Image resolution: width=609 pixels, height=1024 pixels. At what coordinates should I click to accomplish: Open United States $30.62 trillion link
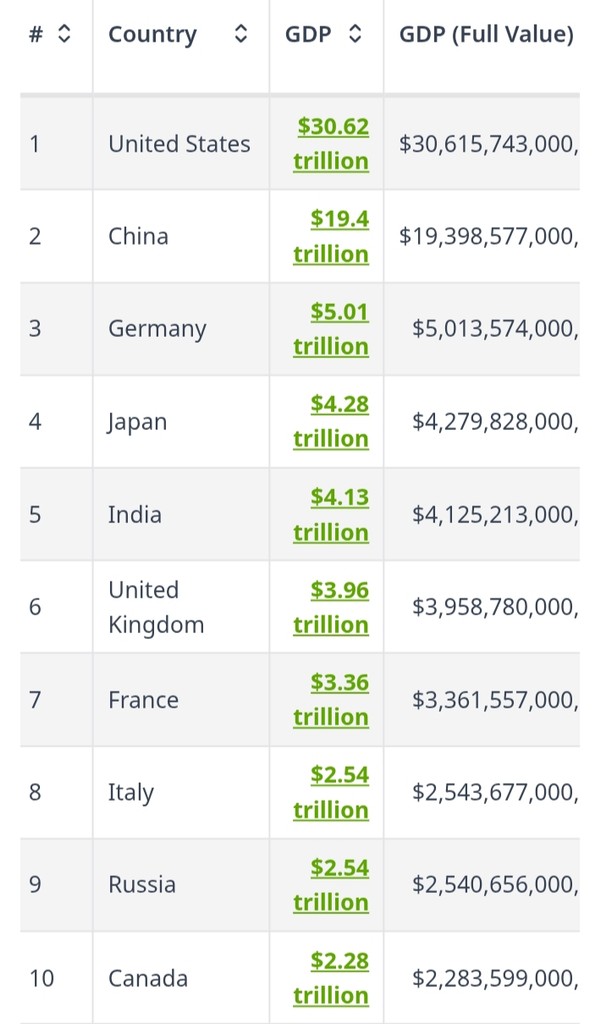(332, 144)
